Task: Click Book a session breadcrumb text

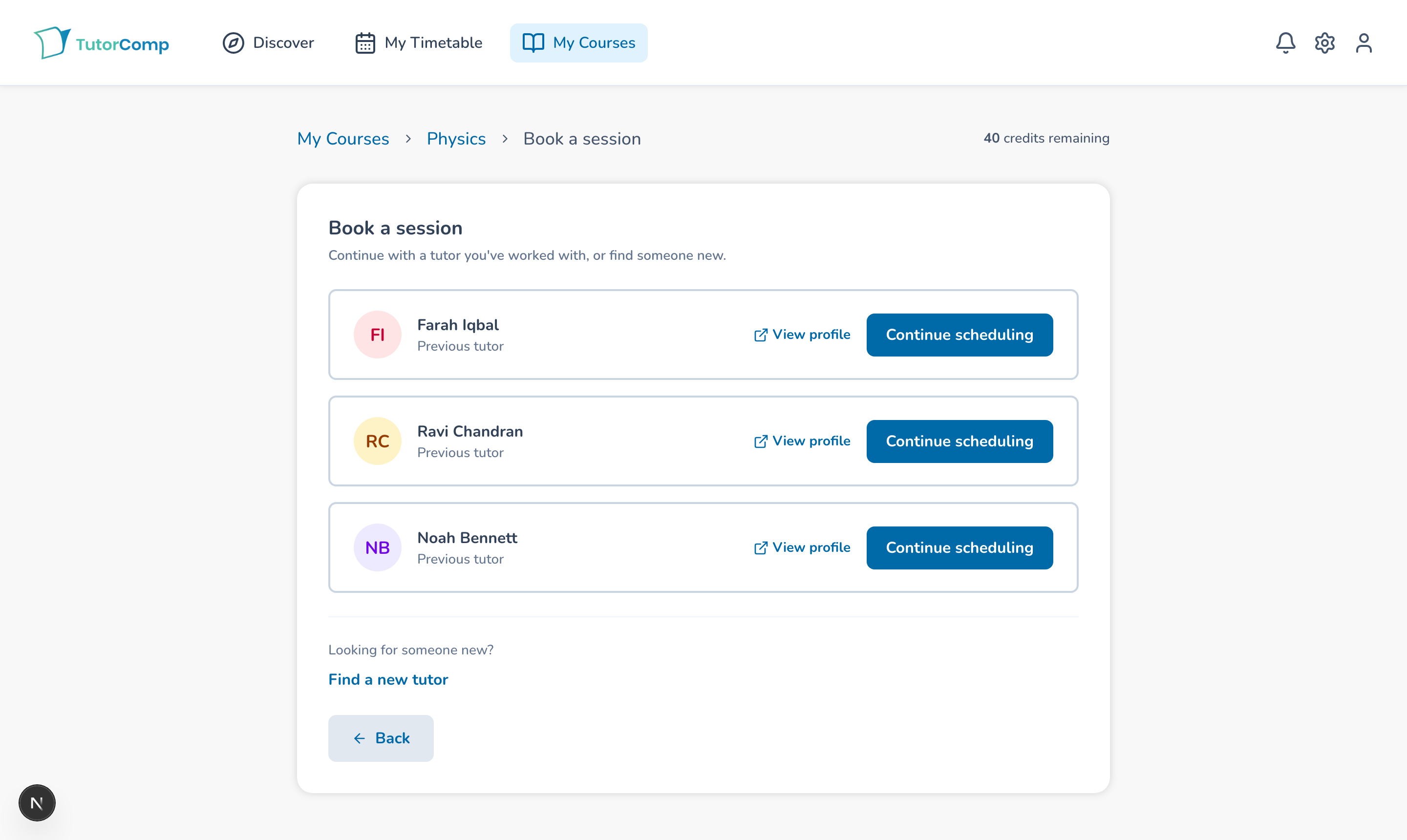Action: click(582, 139)
